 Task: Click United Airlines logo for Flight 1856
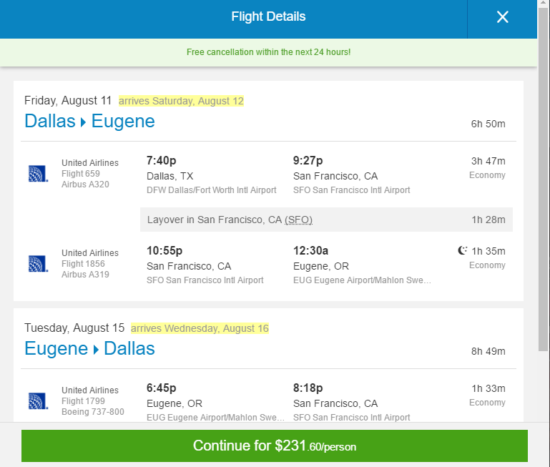(x=38, y=263)
